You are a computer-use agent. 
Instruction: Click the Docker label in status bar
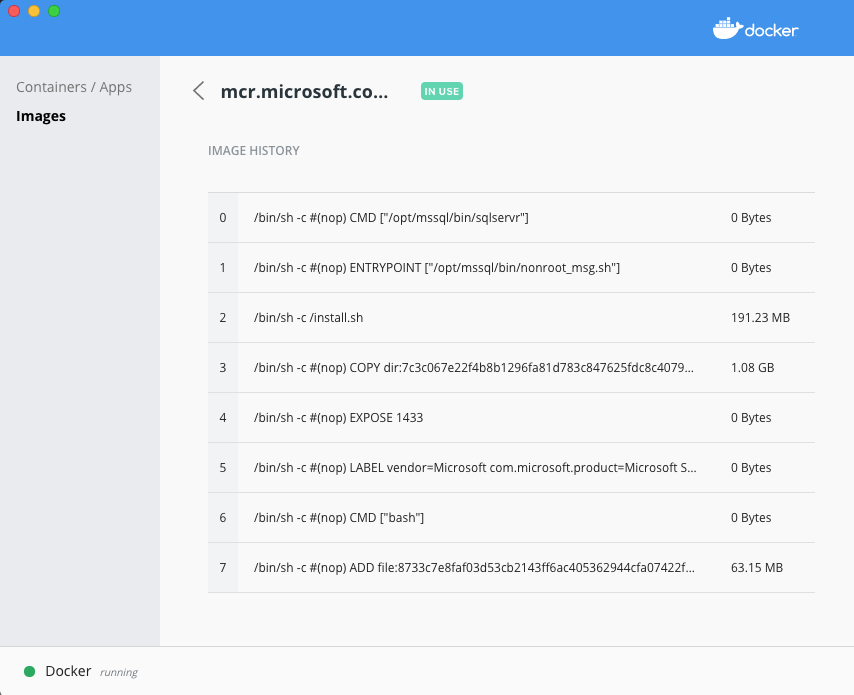(68, 671)
